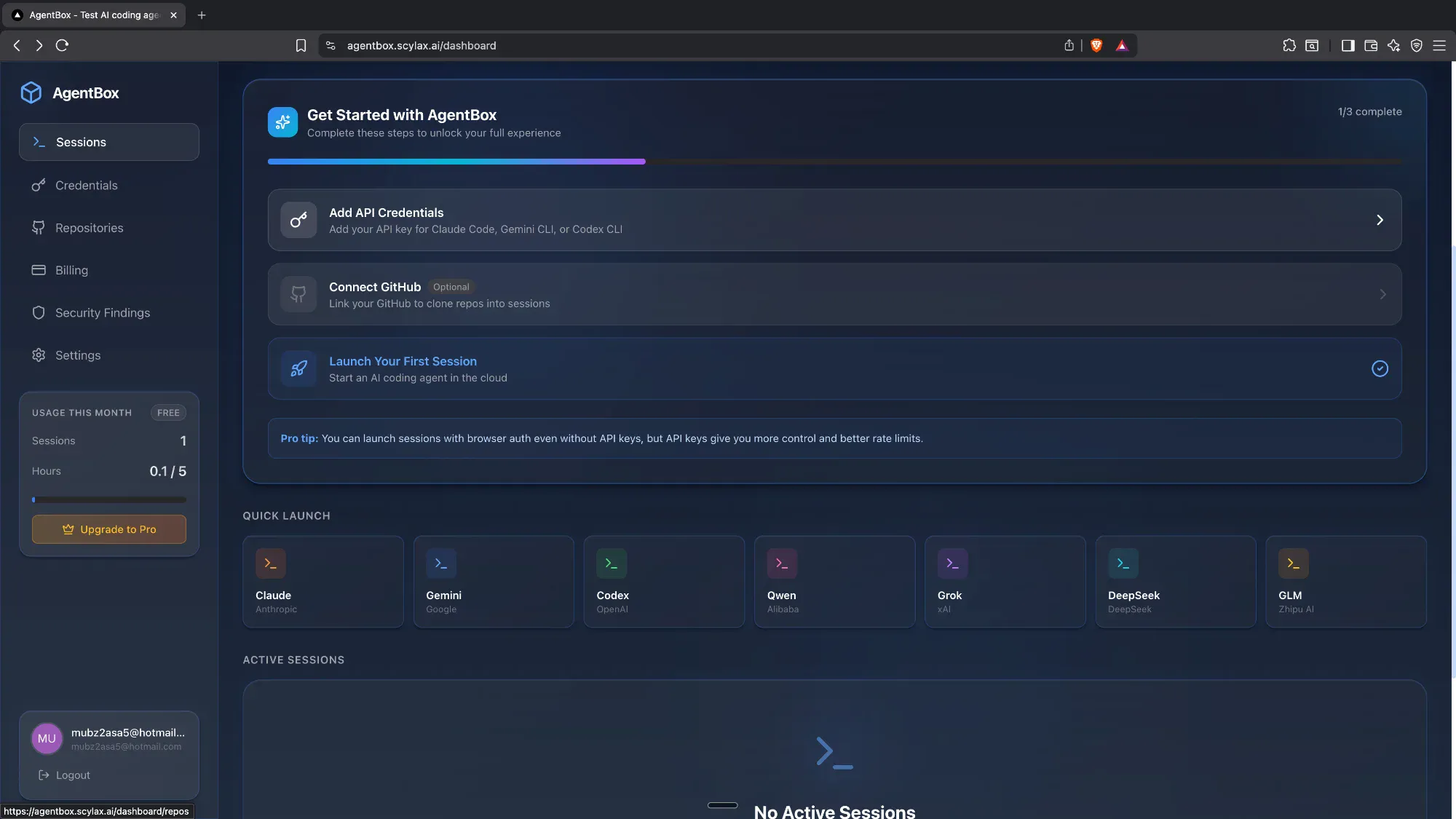The image size is (1456, 819).
Task: Select the Claude Anthropic quick launch icon
Action: [x=270, y=563]
